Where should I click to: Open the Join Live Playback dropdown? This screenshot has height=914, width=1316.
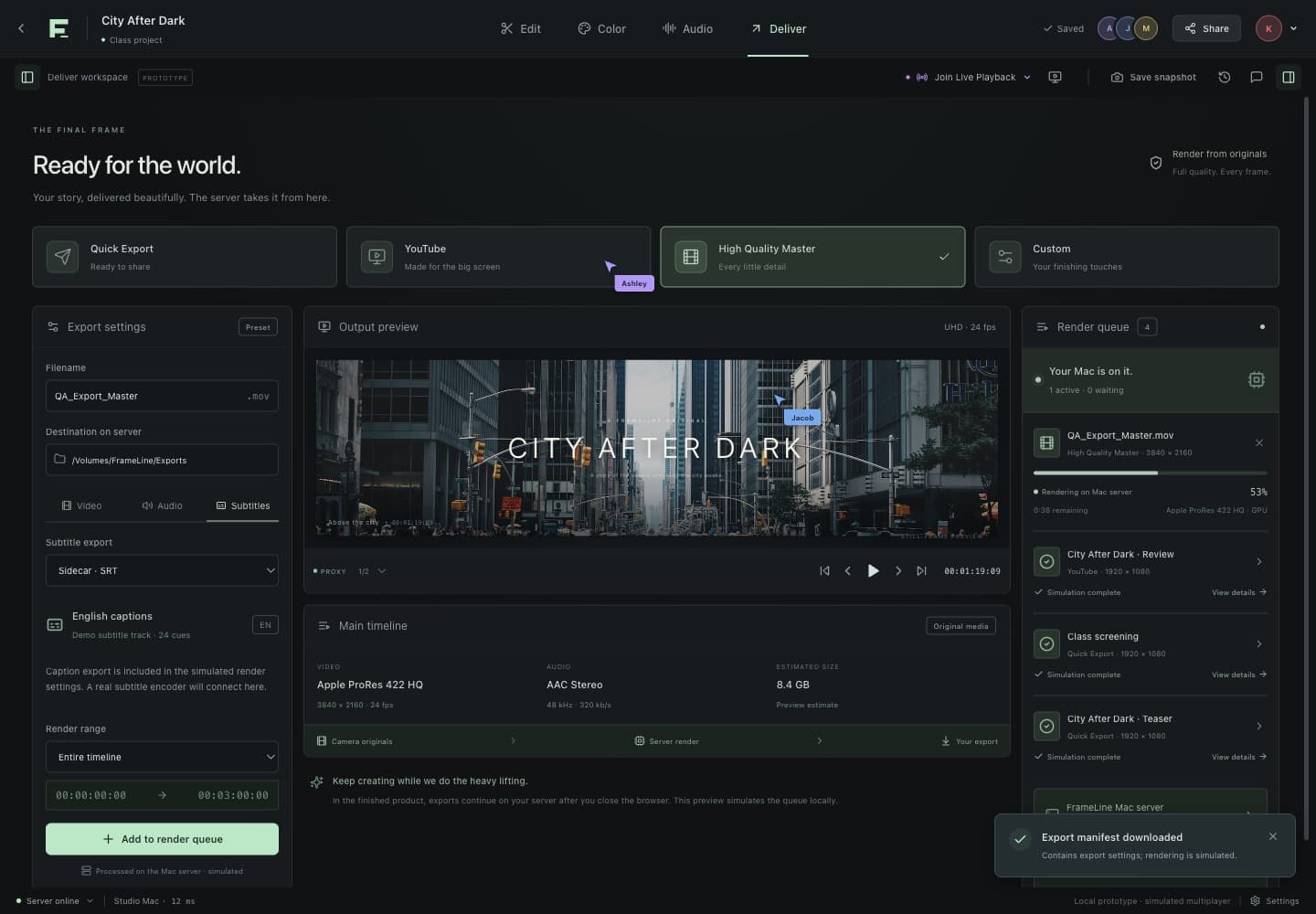click(968, 78)
